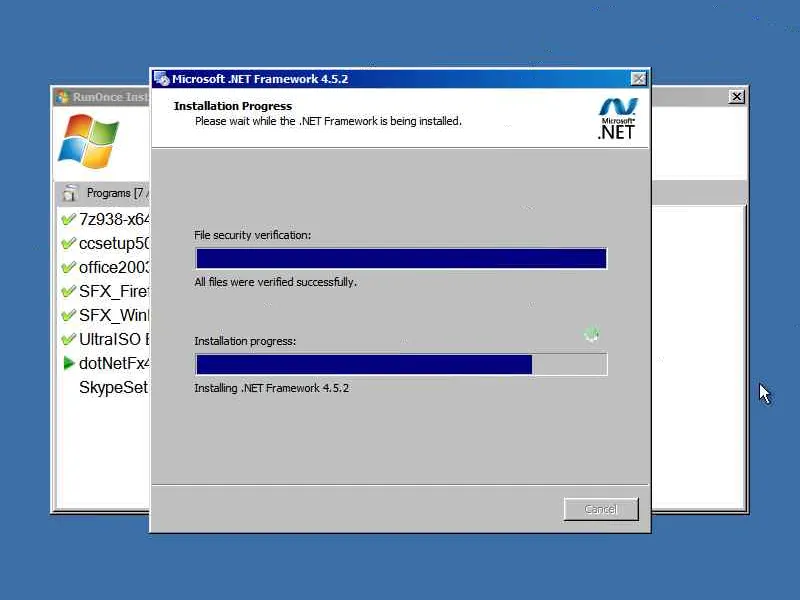800x600 pixels.
Task: Click the spinning busy indicator above the progress bar
Action: point(591,335)
